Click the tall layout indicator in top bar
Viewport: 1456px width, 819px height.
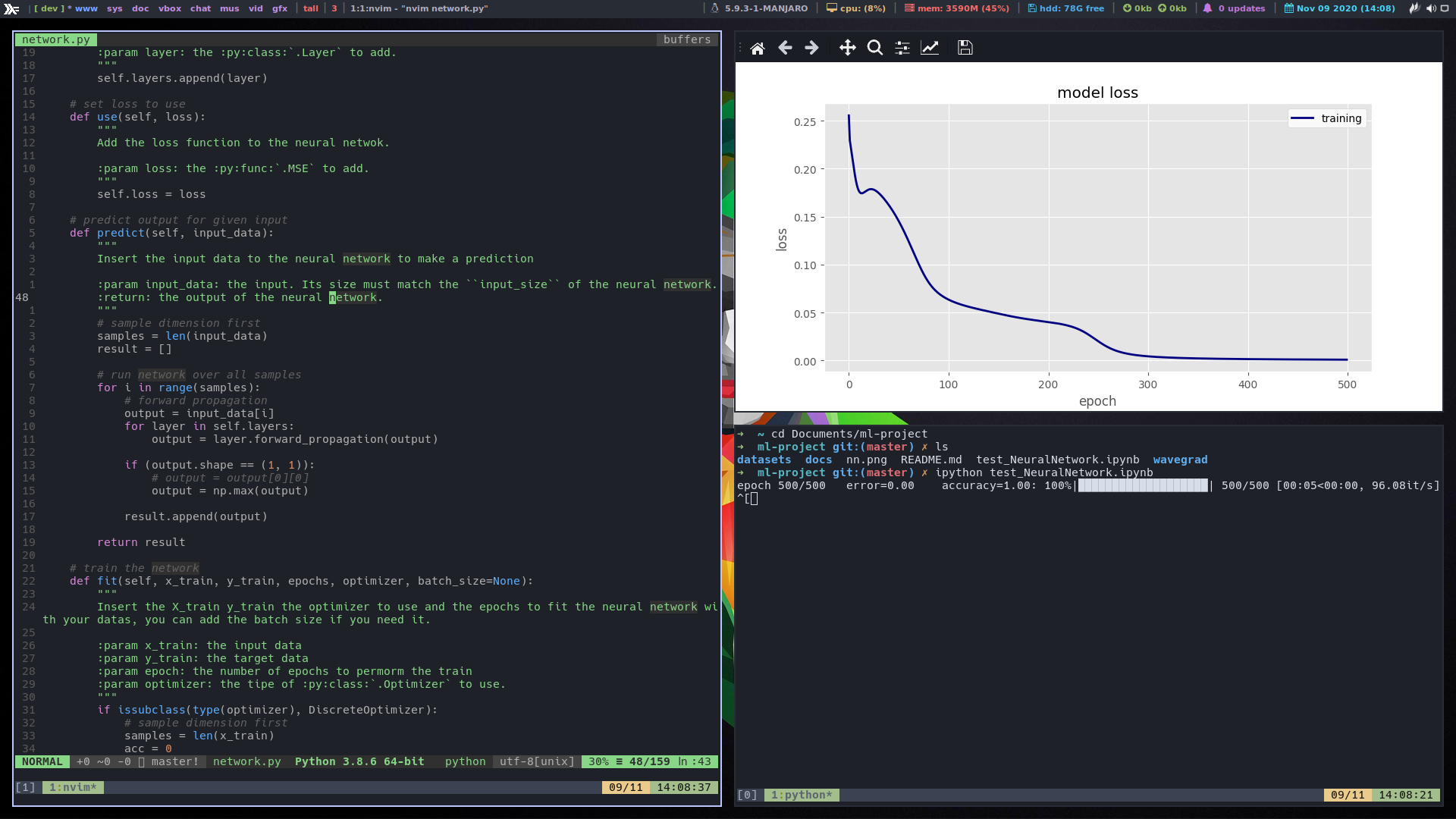point(311,8)
